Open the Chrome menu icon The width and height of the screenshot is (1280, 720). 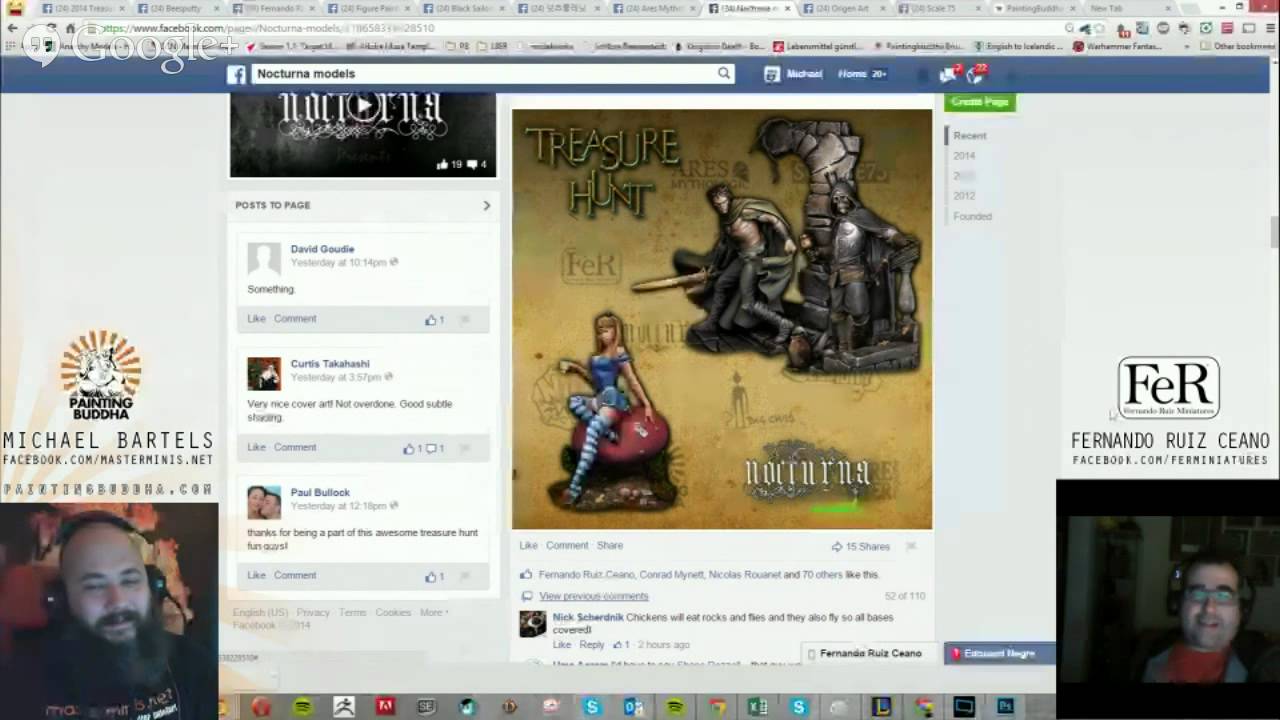pyautogui.click(x=1269, y=28)
